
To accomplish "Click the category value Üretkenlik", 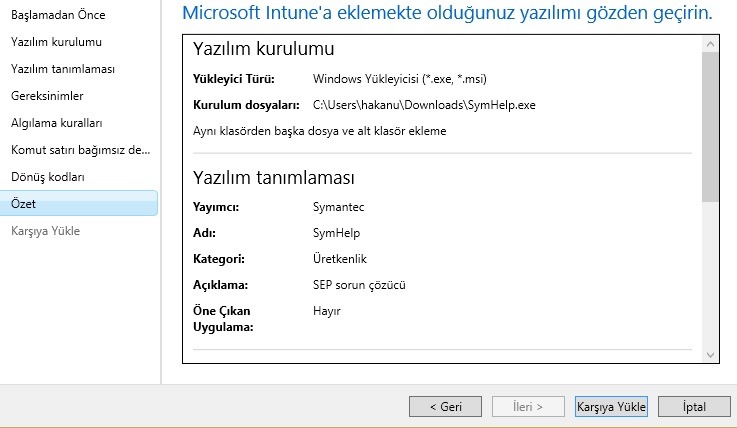I will [339, 259].
